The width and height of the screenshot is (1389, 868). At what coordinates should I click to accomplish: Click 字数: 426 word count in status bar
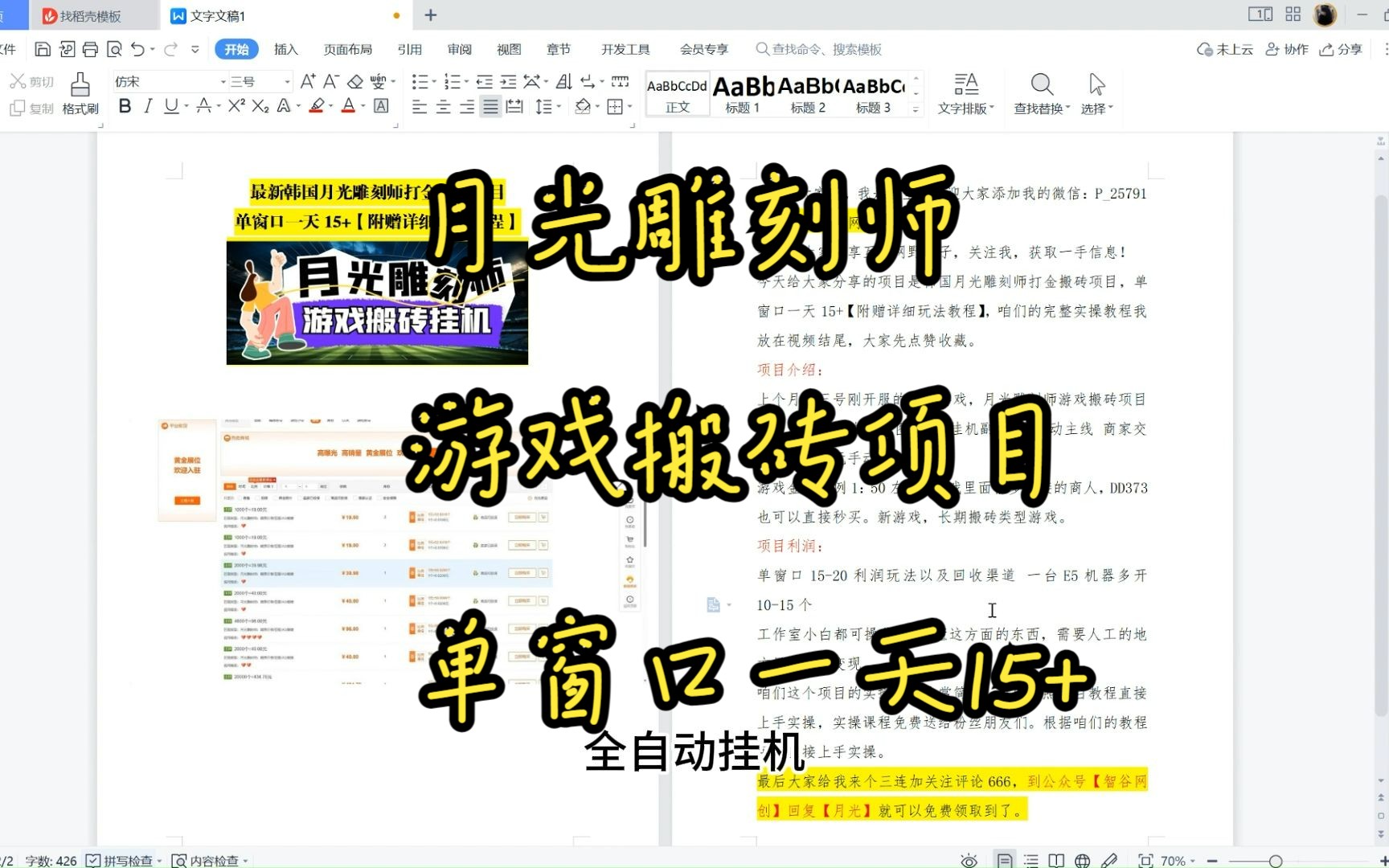(x=51, y=861)
